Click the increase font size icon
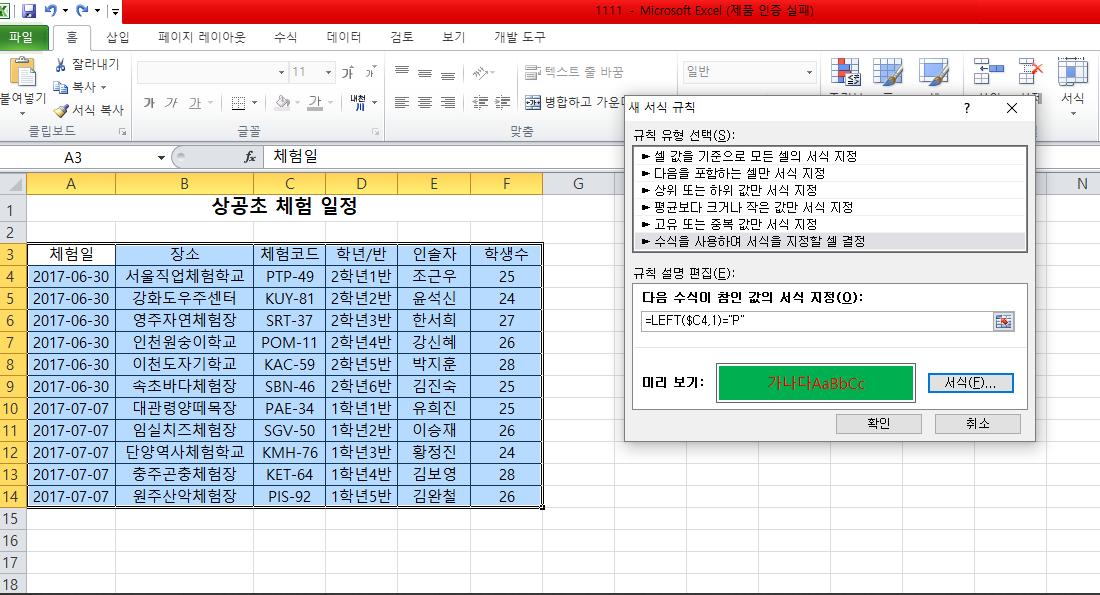1100x595 pixels. pos(348,73)
